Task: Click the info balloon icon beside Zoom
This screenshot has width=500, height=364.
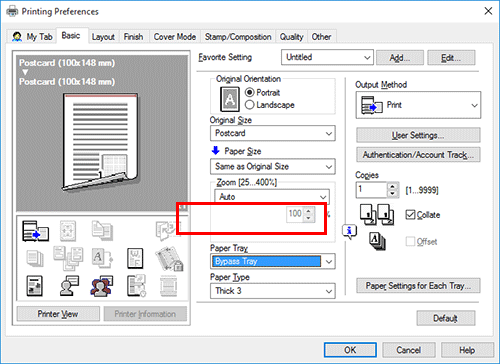Action: pyautogui.click(x=349, y=231)
